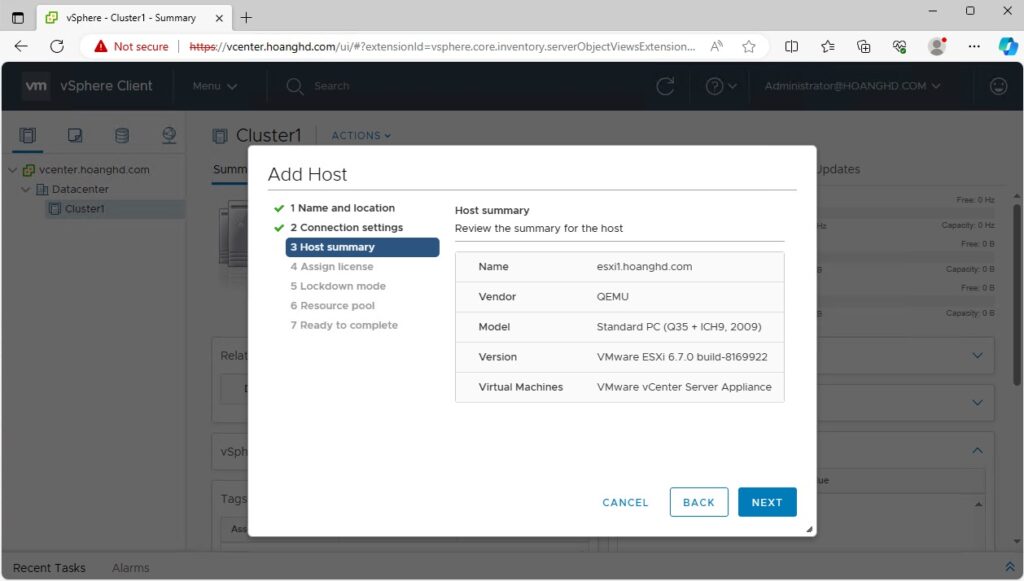Click the feedback smiley icon
This screenshot has height=581, width=1024.
click(998, 86)
